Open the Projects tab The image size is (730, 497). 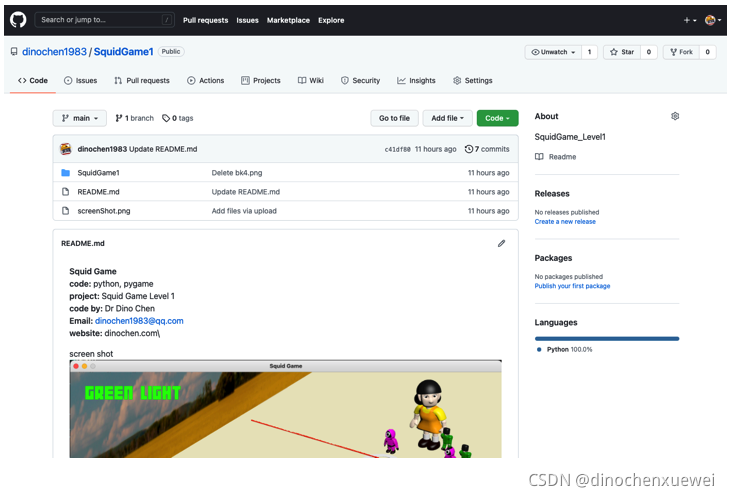click(261, 81)
